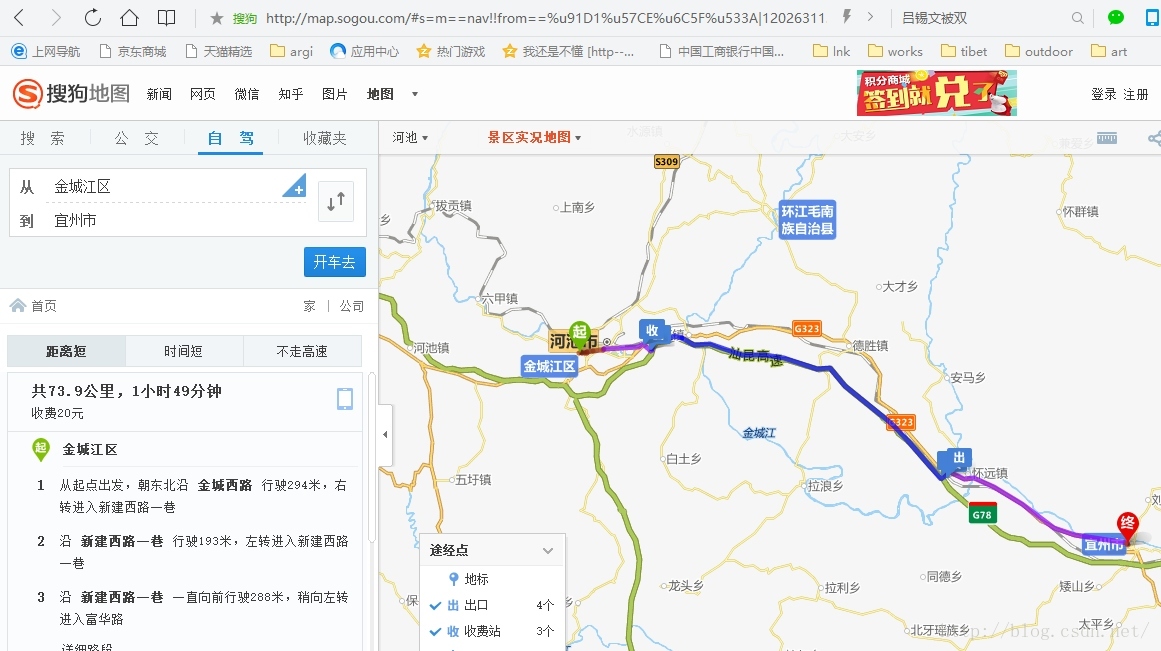
Task: Bookmark this page with the star icon
Action: (x=216, y=18)
